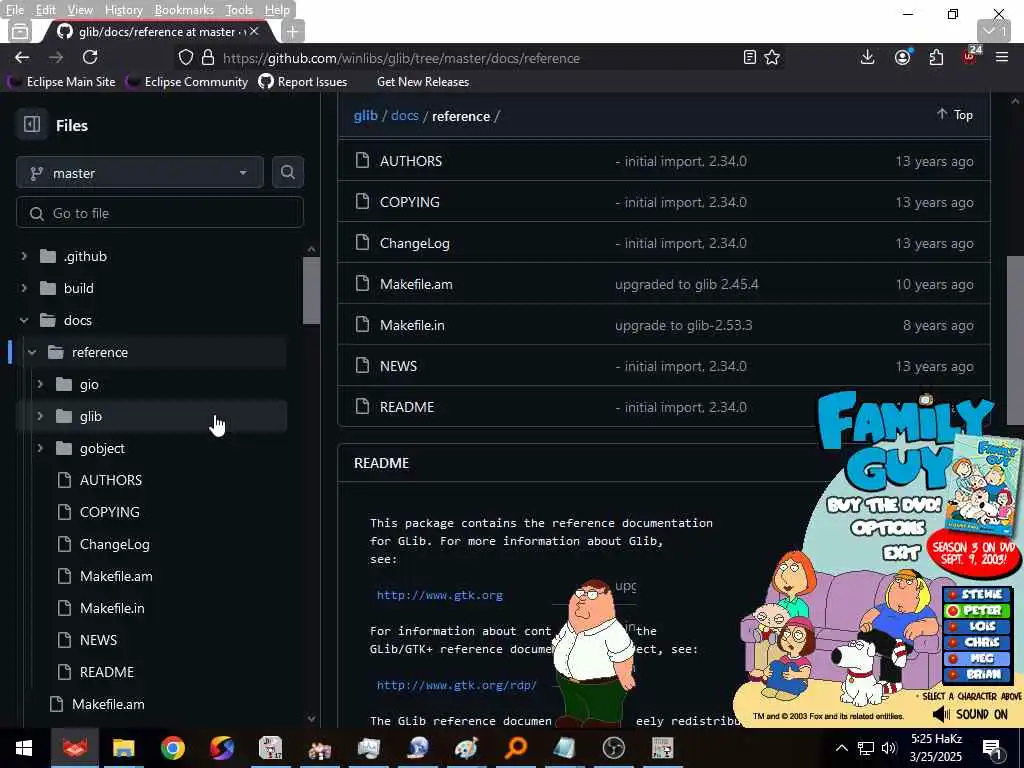Collapse the reference folder chevron

(x=32, y=352)
